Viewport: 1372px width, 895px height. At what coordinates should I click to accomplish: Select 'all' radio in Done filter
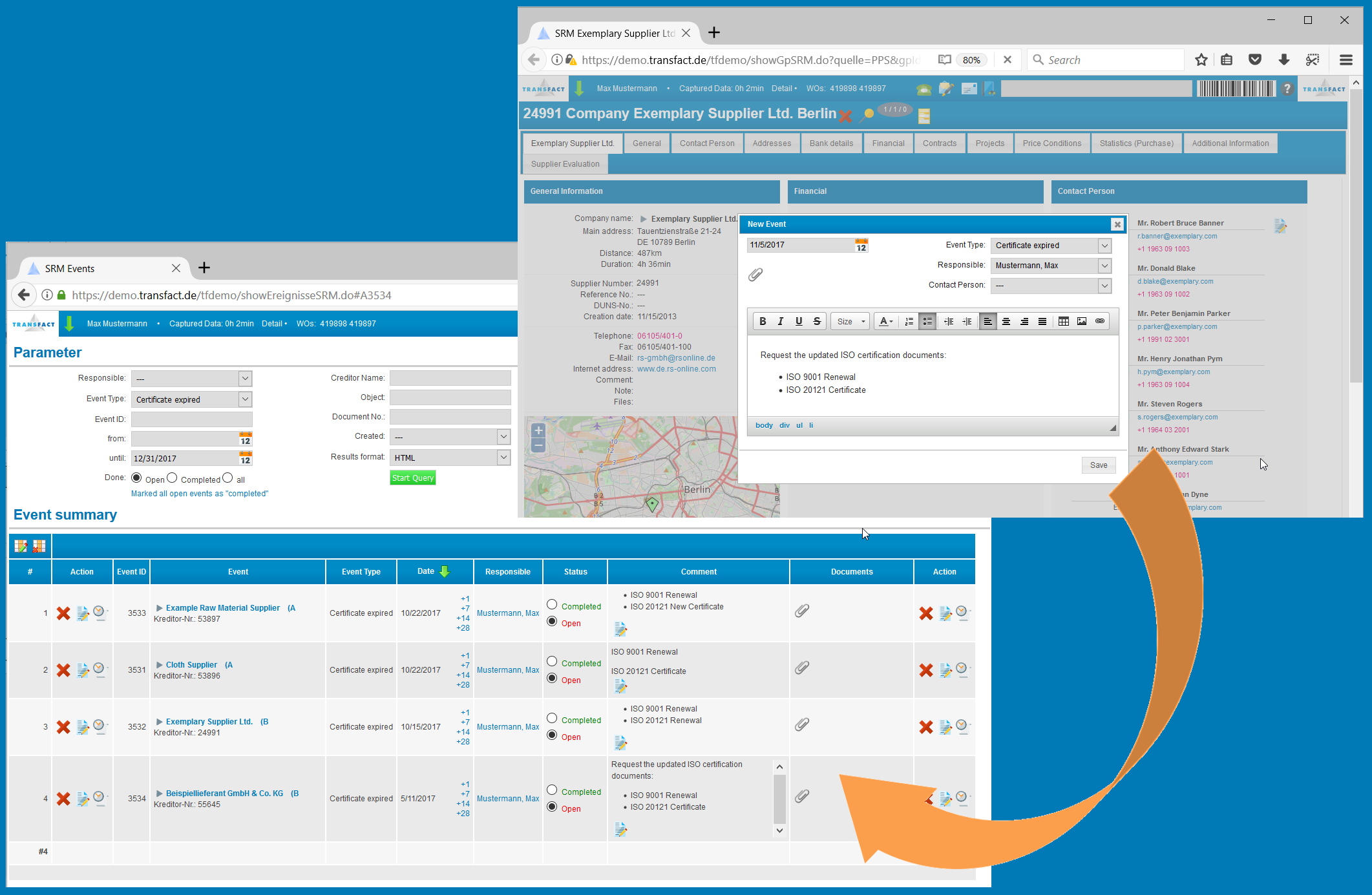227,478
